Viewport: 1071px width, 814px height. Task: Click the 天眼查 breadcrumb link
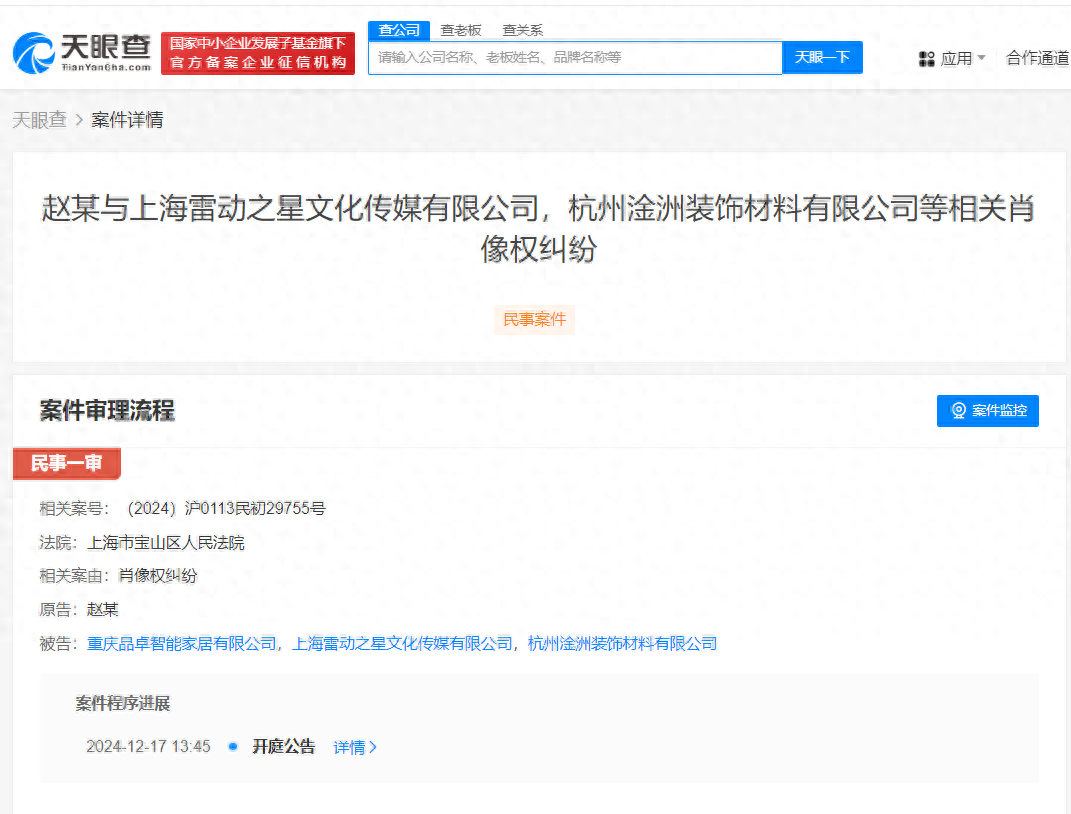[40, 120]
